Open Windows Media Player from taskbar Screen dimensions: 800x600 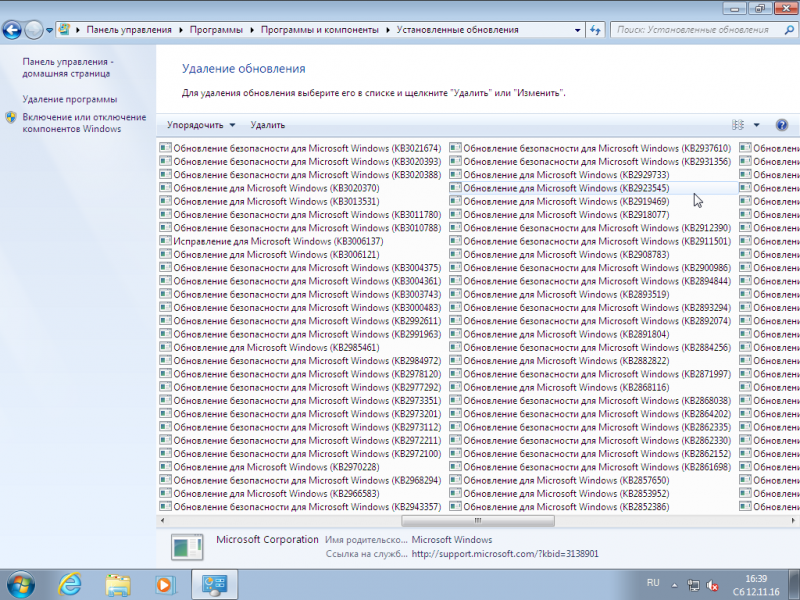[x=165, y=585]
